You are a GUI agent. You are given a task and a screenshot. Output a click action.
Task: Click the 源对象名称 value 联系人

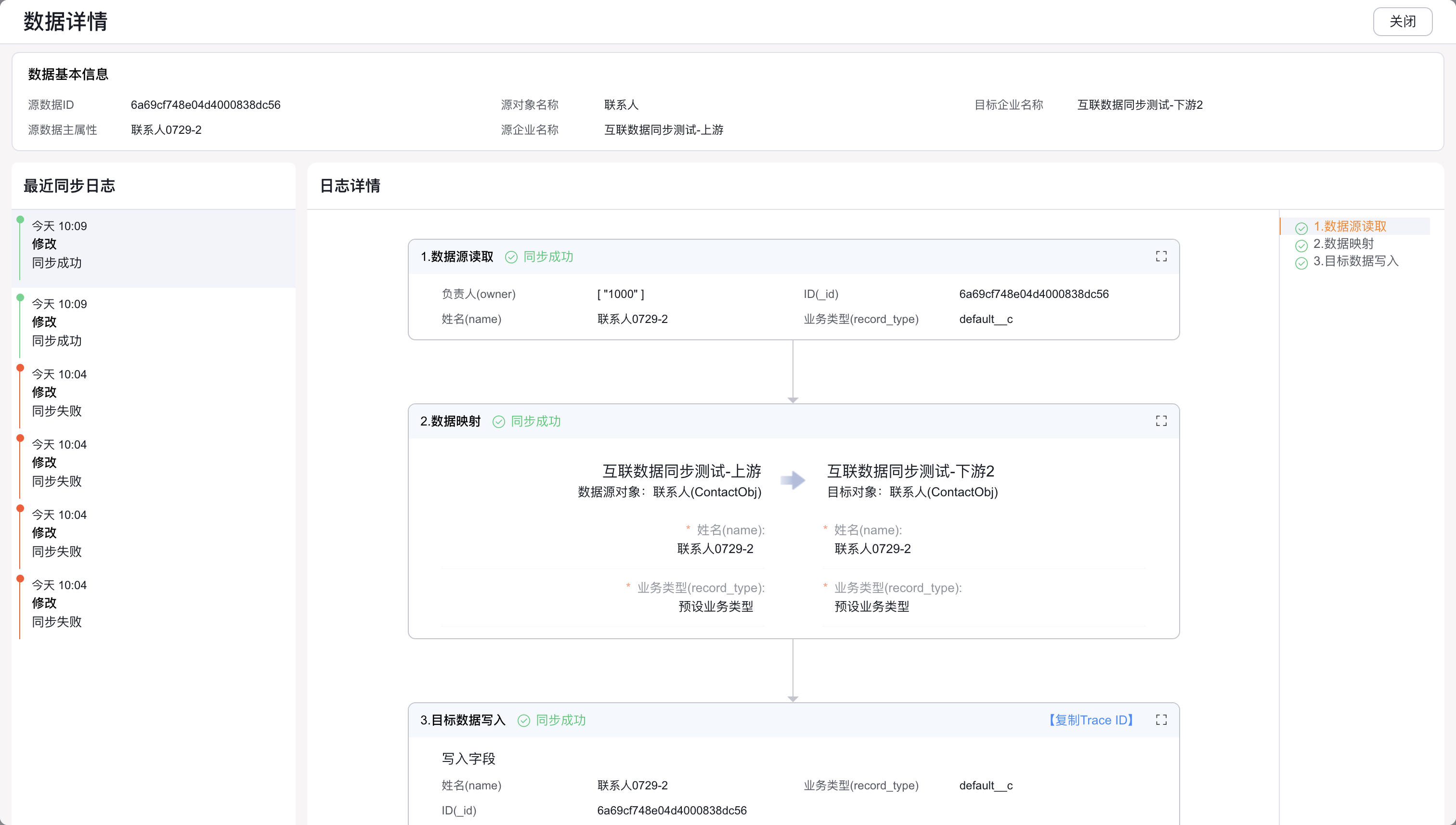(x=621, y=105)
